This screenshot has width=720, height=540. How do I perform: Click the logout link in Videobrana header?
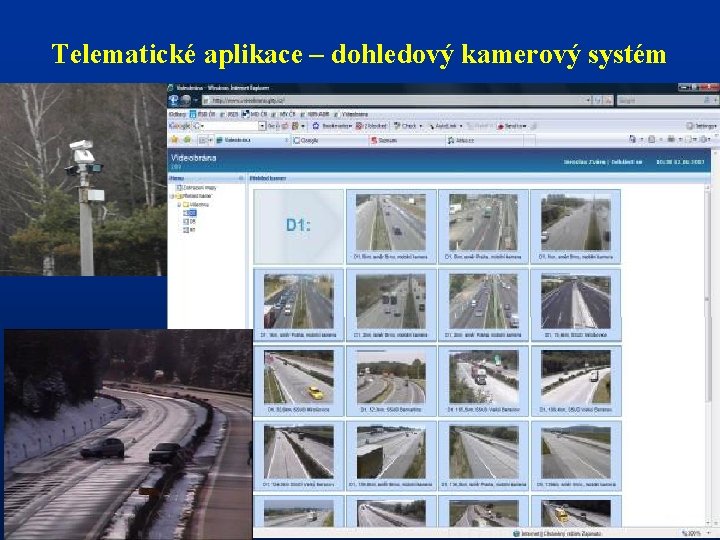(626, 162)
